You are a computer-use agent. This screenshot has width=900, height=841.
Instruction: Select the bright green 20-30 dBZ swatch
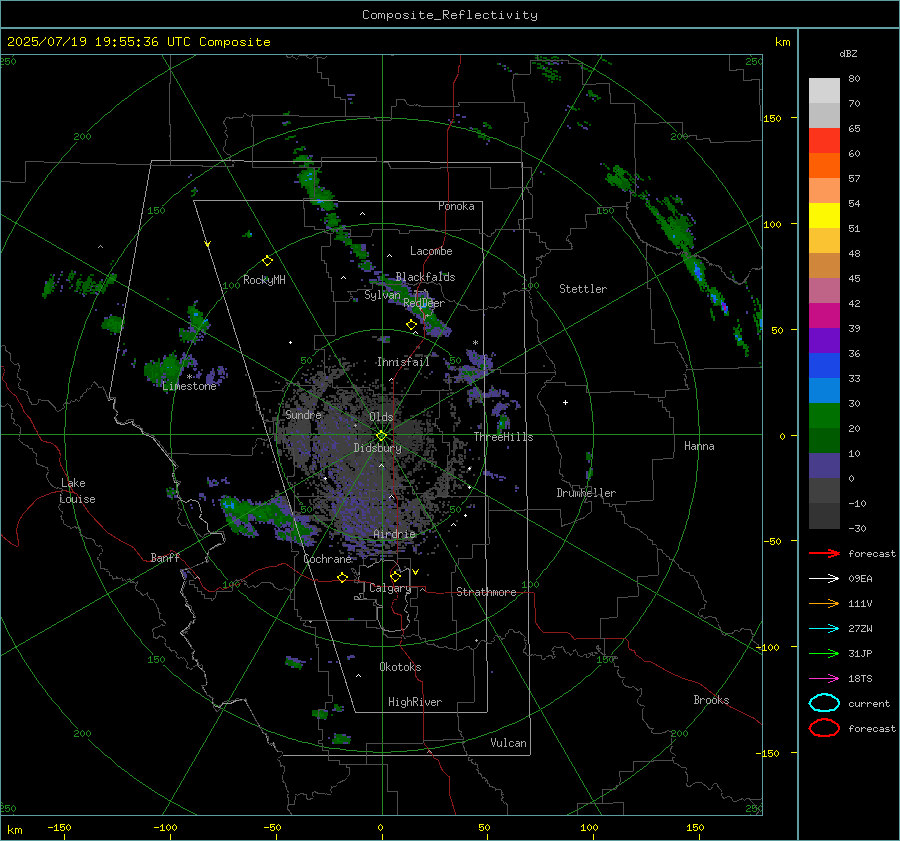pos(824,415)
